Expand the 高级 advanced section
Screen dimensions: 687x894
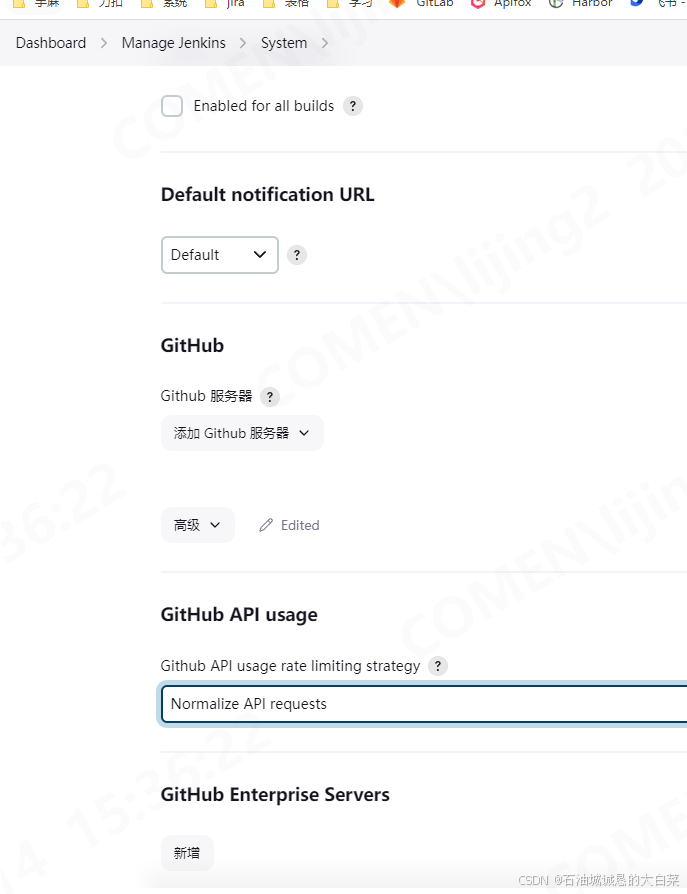tap(197, 525)
